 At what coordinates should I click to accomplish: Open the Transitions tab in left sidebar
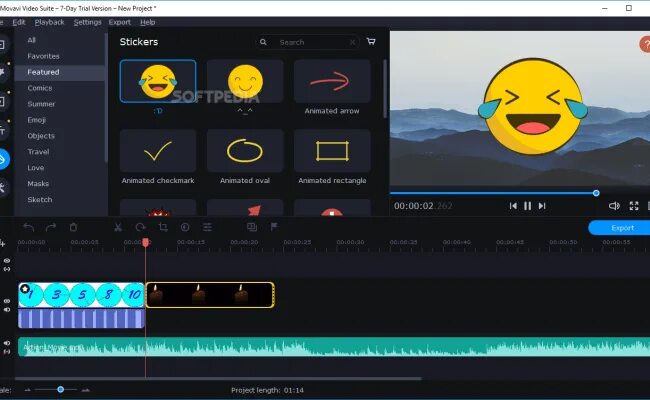coord(2,102)
